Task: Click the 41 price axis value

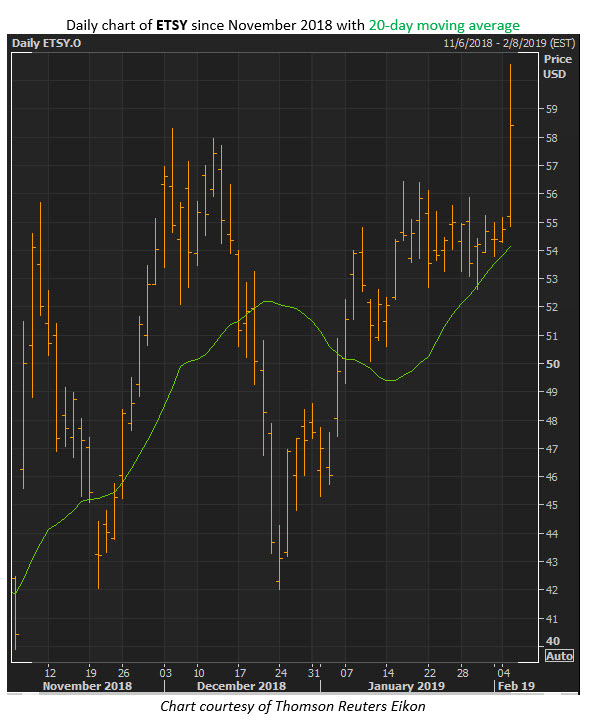Action: click(x=551, y=619)
